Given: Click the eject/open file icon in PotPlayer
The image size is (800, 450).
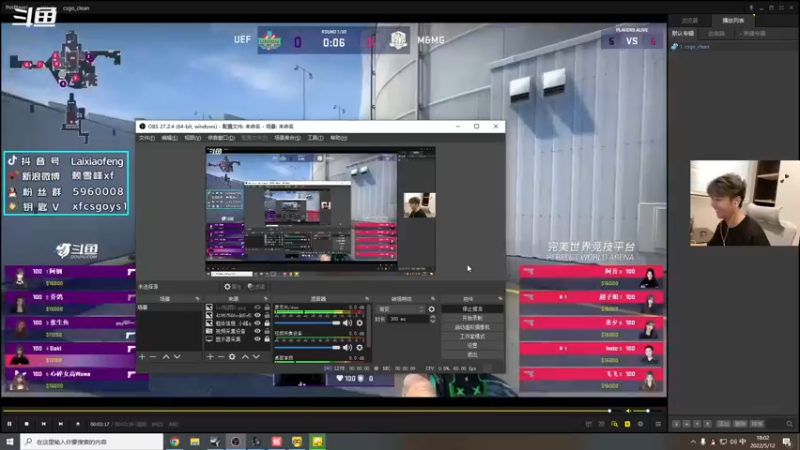Looking at the screenshot, I should click(x=78, y=424).
